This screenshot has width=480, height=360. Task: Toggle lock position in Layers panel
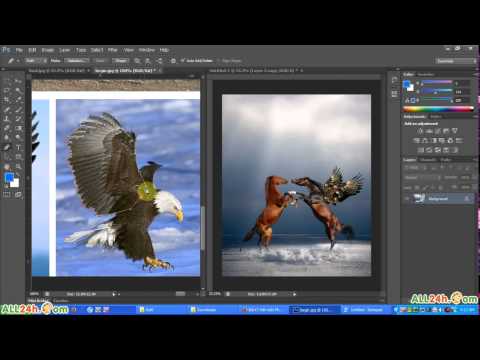pyautogui.click(x=432, y=188)
